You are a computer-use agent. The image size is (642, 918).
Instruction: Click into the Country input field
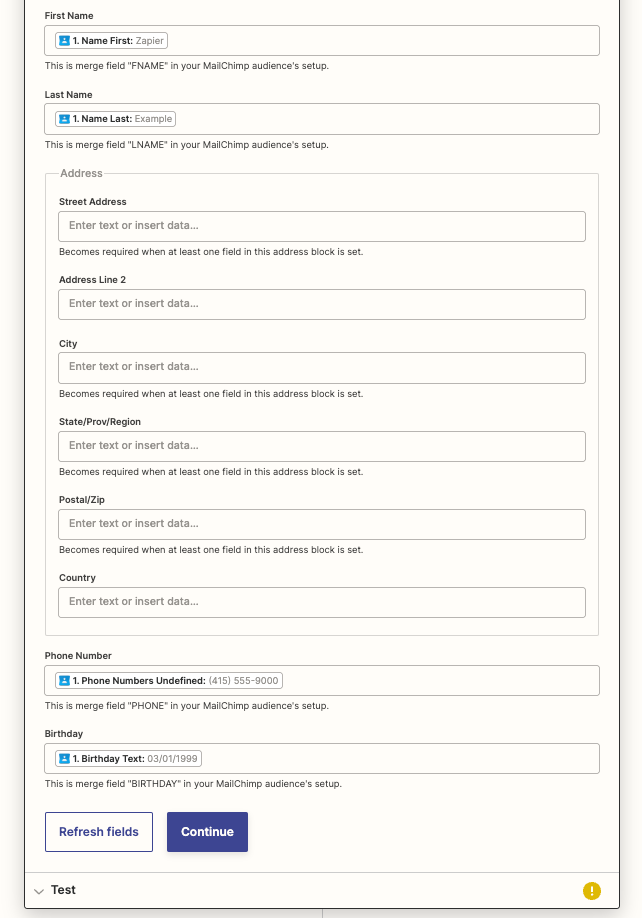(x=322, y=602)
